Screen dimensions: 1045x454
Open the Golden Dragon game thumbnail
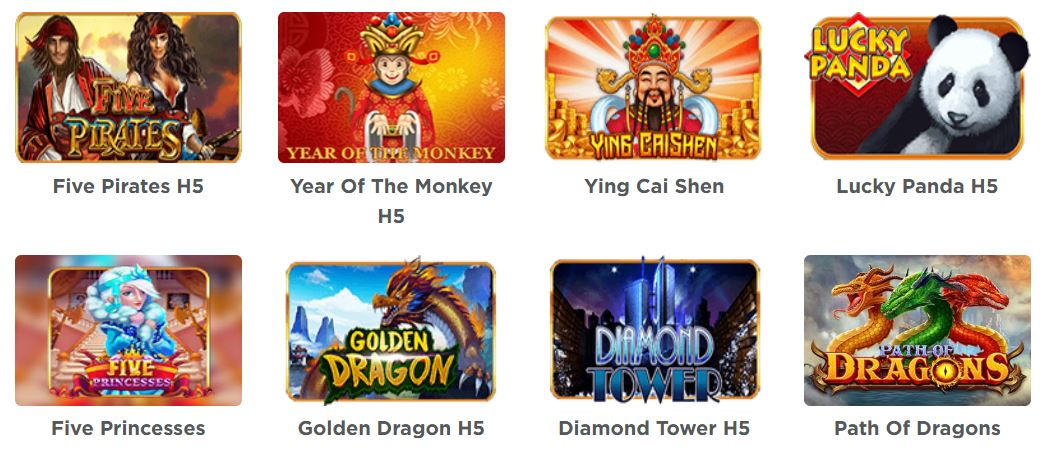tap(391, 331)
